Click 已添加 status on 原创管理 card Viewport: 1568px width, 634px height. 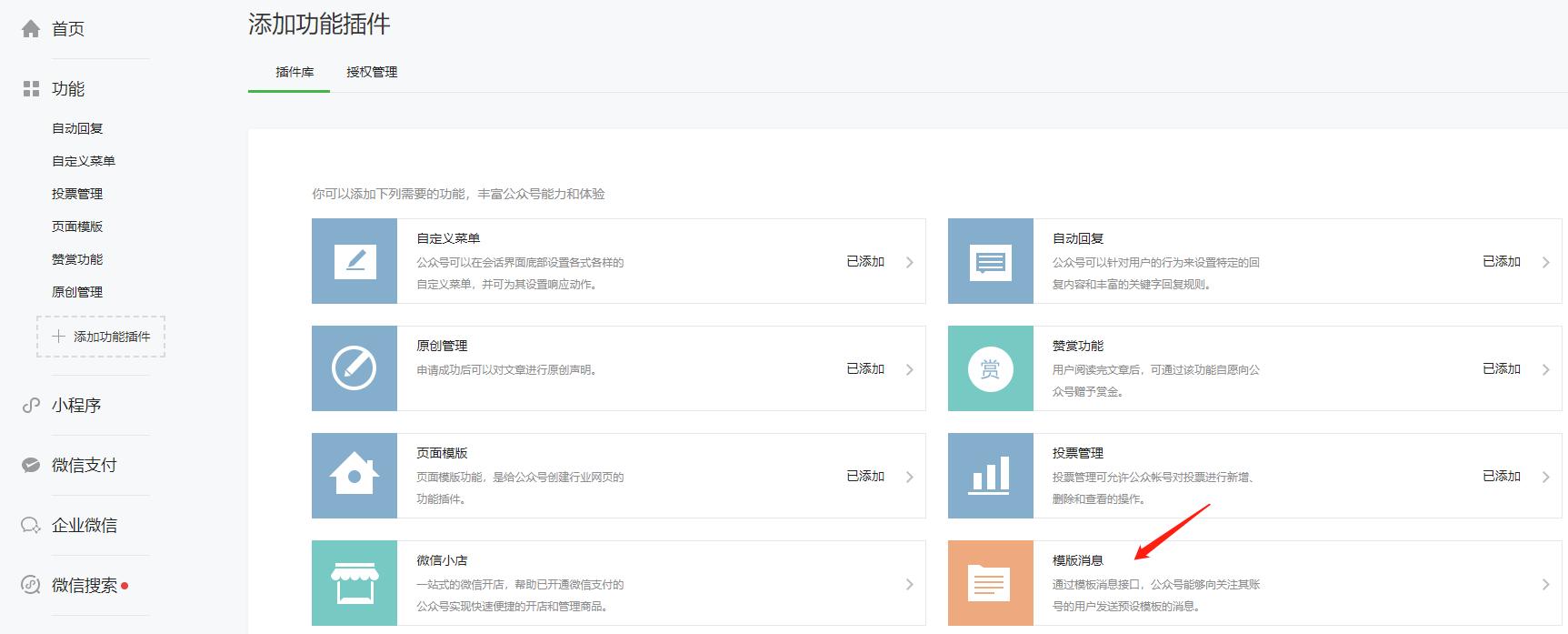click(865, 368)
